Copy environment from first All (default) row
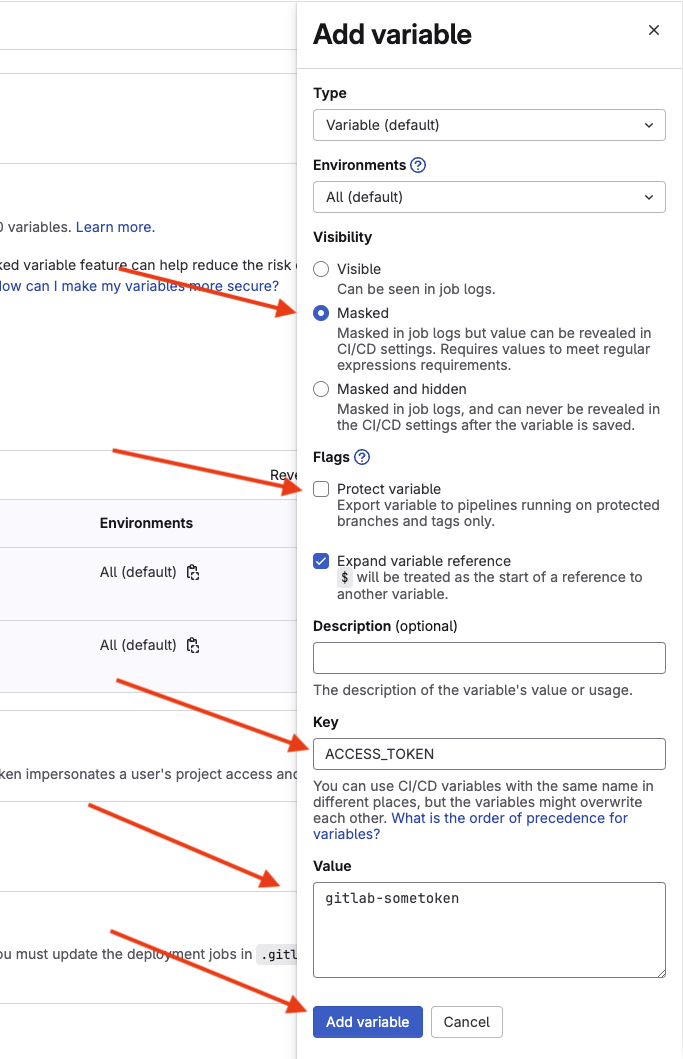683x1059 pixels. pos(193,573)
